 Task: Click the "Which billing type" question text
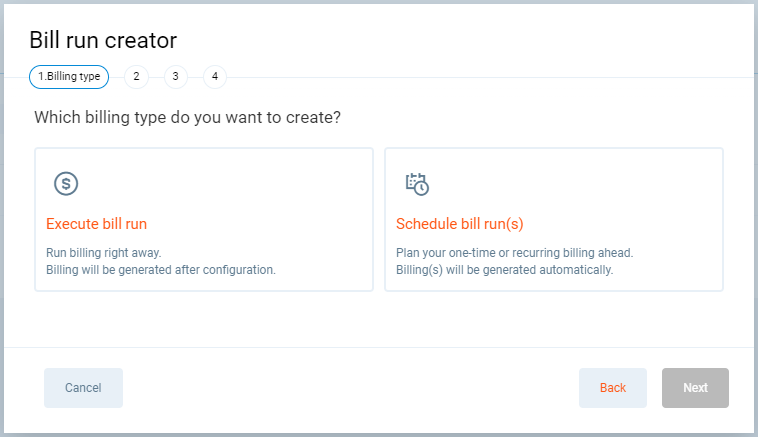188,118
